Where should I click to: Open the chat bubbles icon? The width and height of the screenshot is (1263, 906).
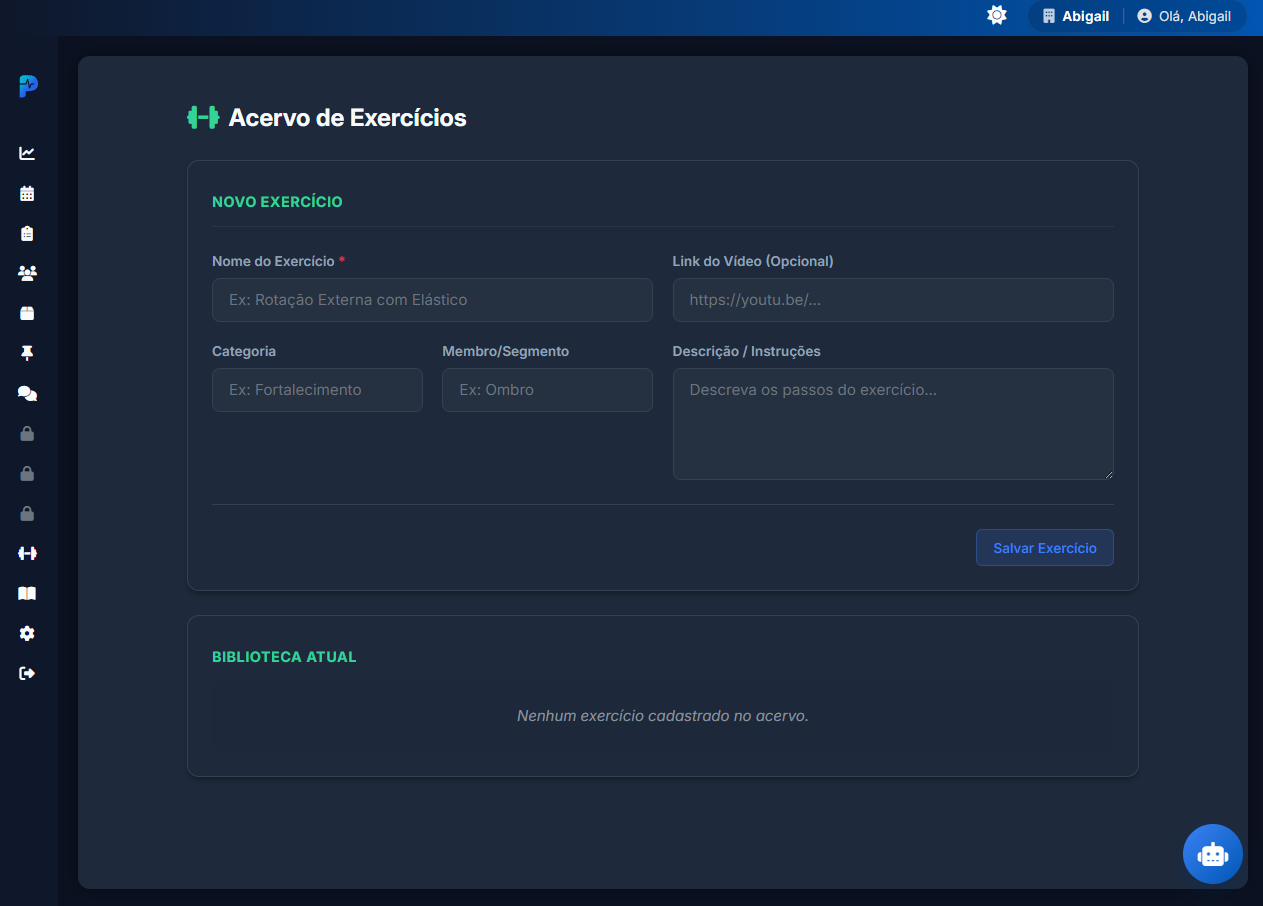coord(27,393)
